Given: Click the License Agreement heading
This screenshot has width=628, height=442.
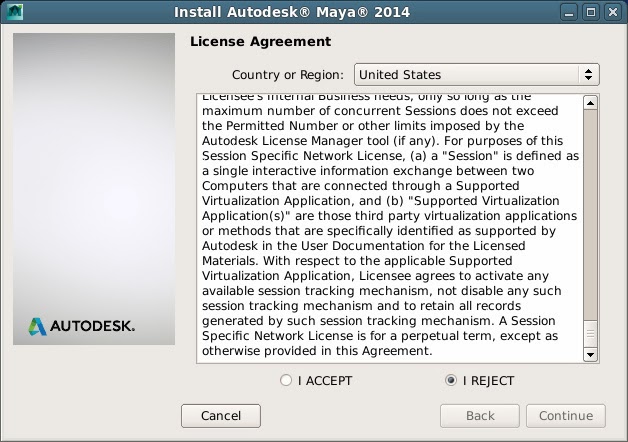Looking at the screenshot, I should (x=260, y=41).
